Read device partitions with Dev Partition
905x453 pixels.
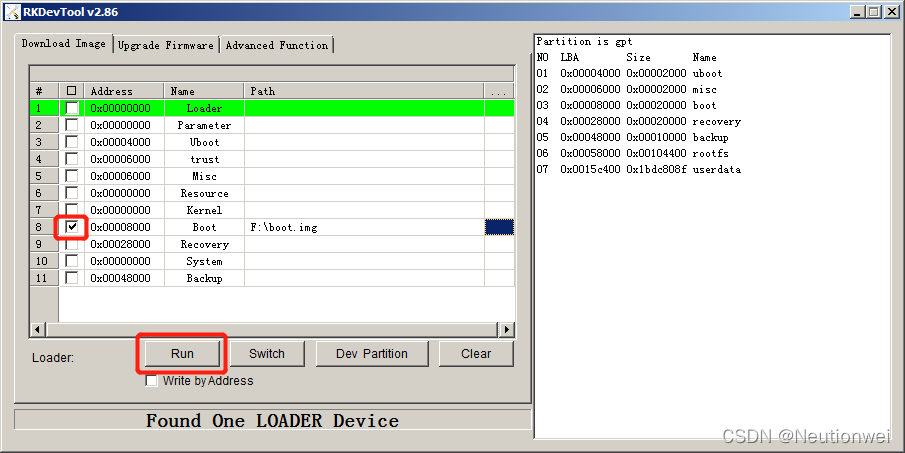click(x=372, y=354)
